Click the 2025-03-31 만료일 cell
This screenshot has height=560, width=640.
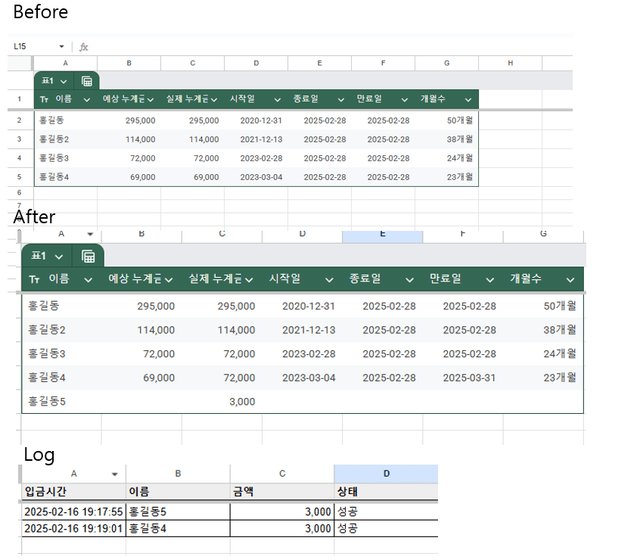coord(468,378)
